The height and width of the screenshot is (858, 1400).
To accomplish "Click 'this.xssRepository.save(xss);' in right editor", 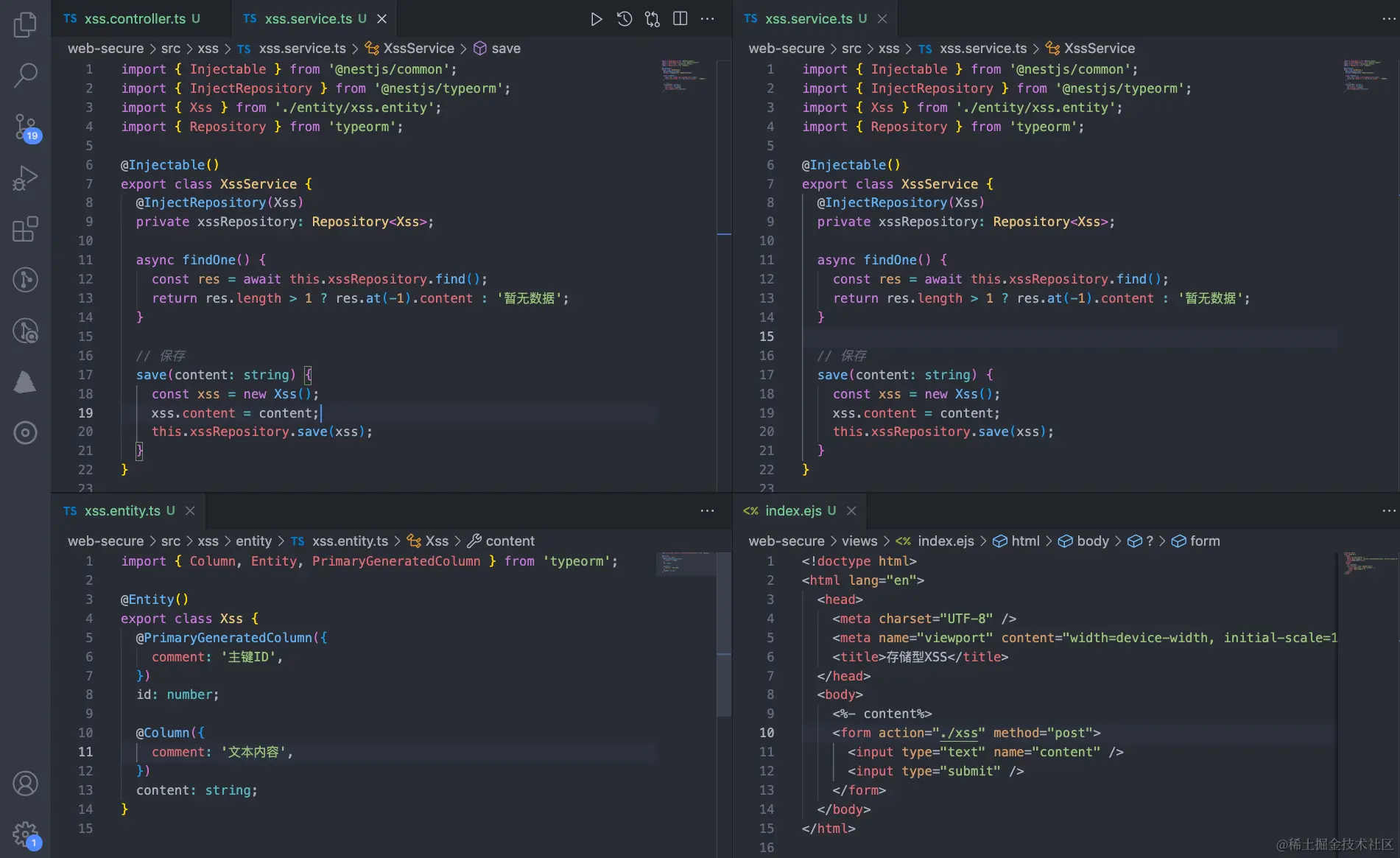I will [943, 432].
